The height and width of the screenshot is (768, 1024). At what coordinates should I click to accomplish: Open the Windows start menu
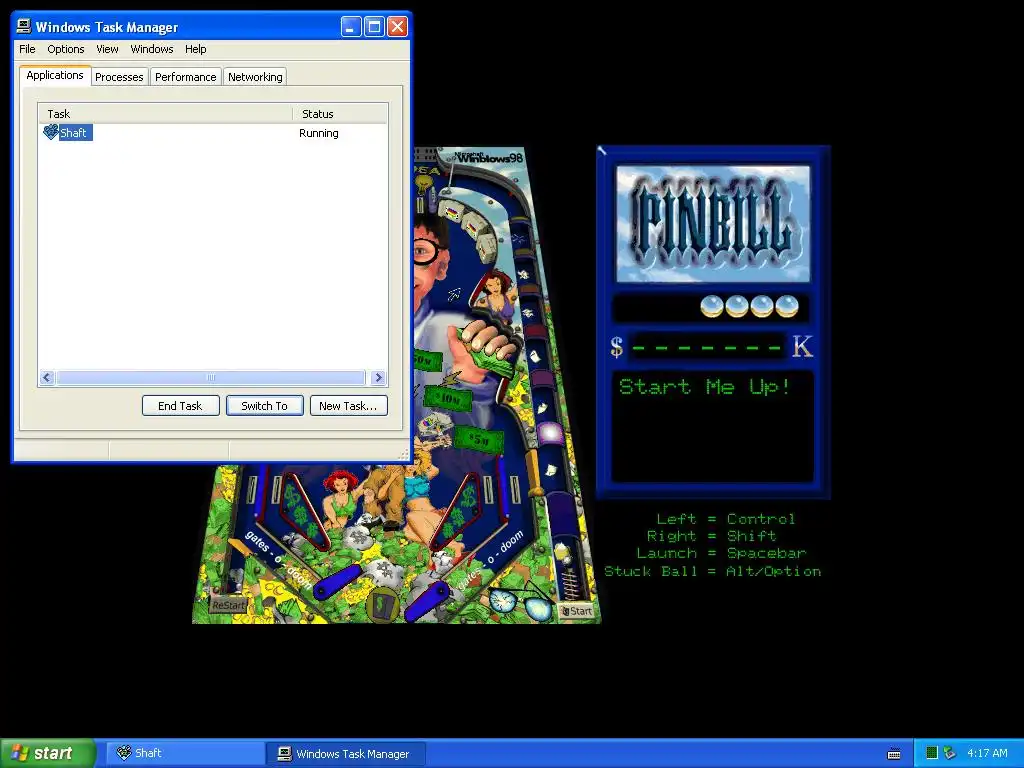48,753
